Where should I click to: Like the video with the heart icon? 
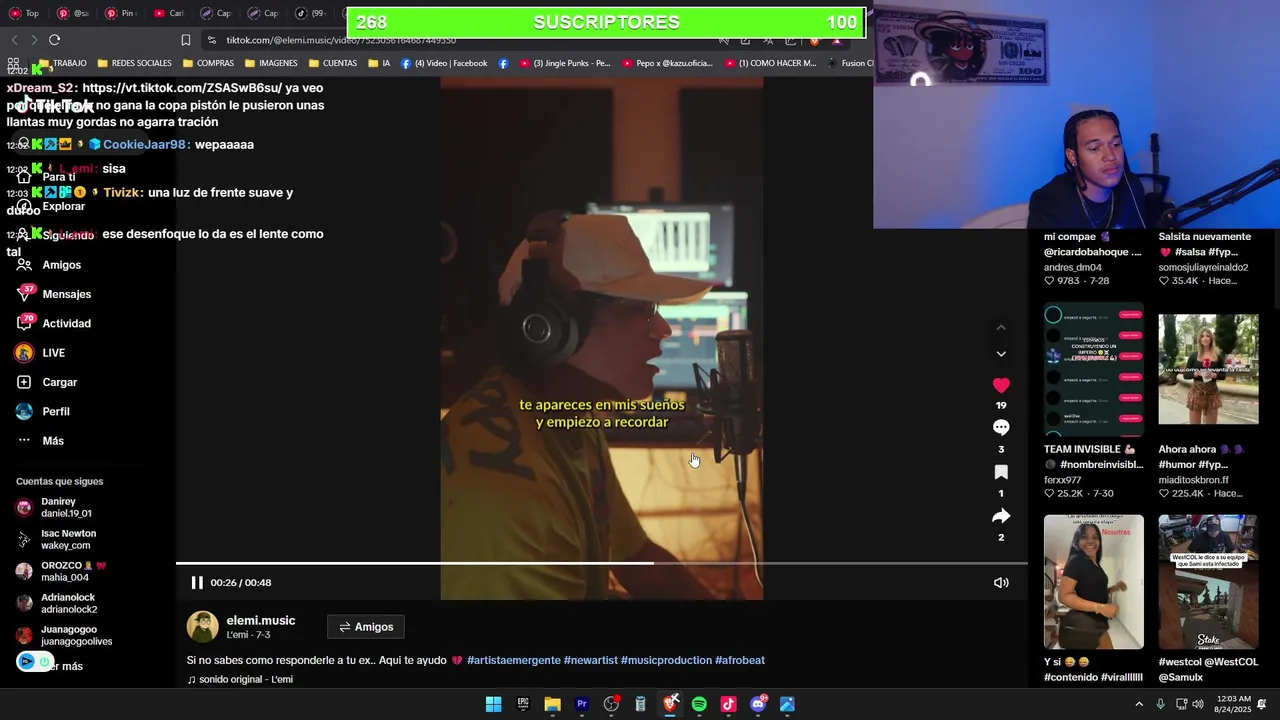(1001, 385)
